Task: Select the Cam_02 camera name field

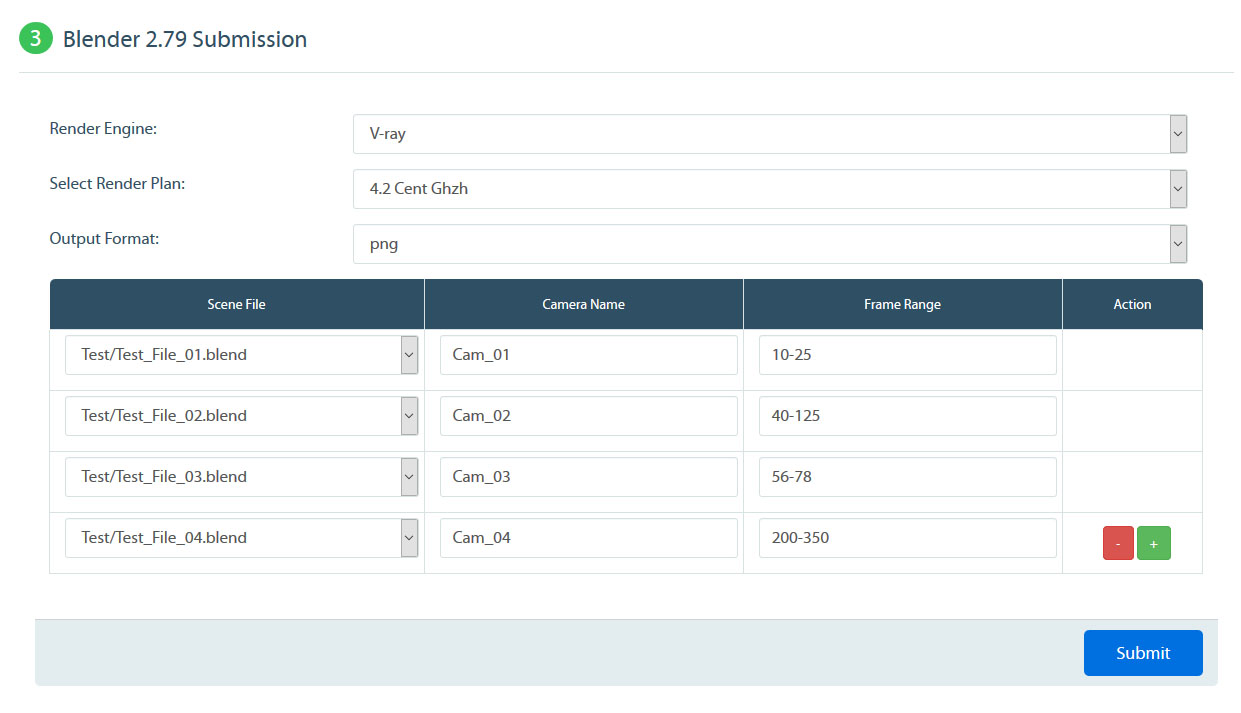Action: [588, 416]
